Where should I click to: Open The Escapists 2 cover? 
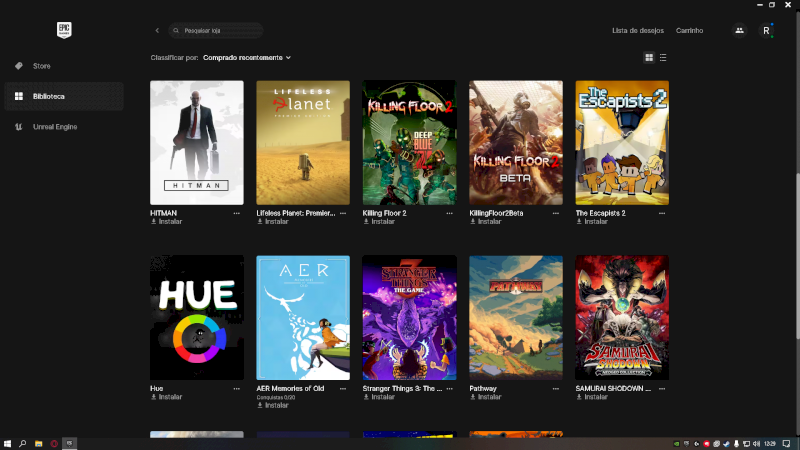point(622,142)
